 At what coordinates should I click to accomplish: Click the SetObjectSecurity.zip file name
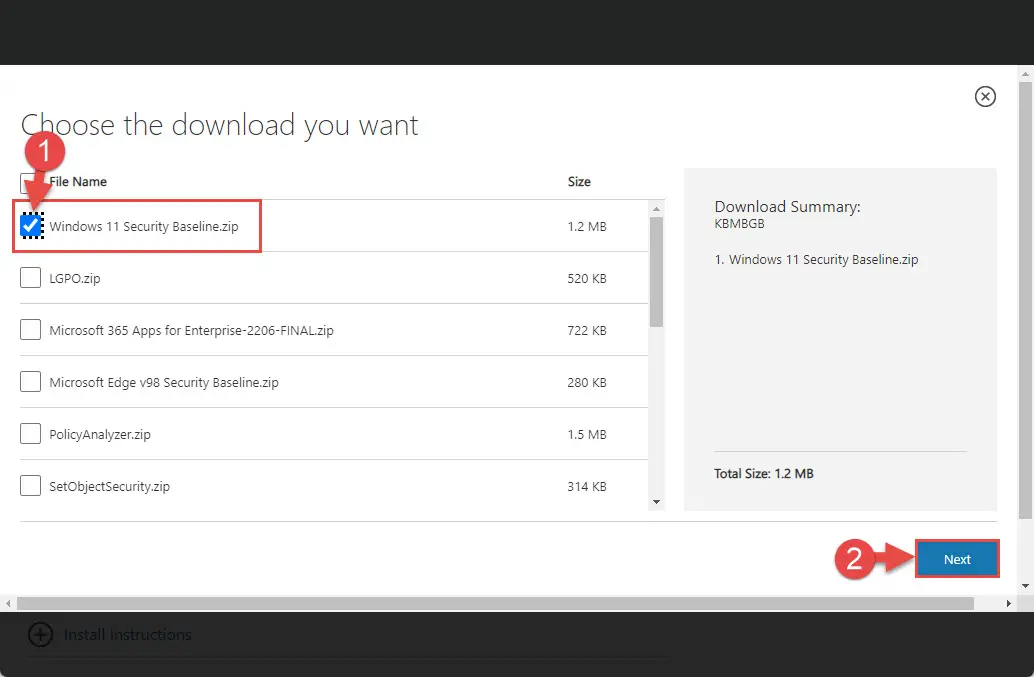click(109, 486)
